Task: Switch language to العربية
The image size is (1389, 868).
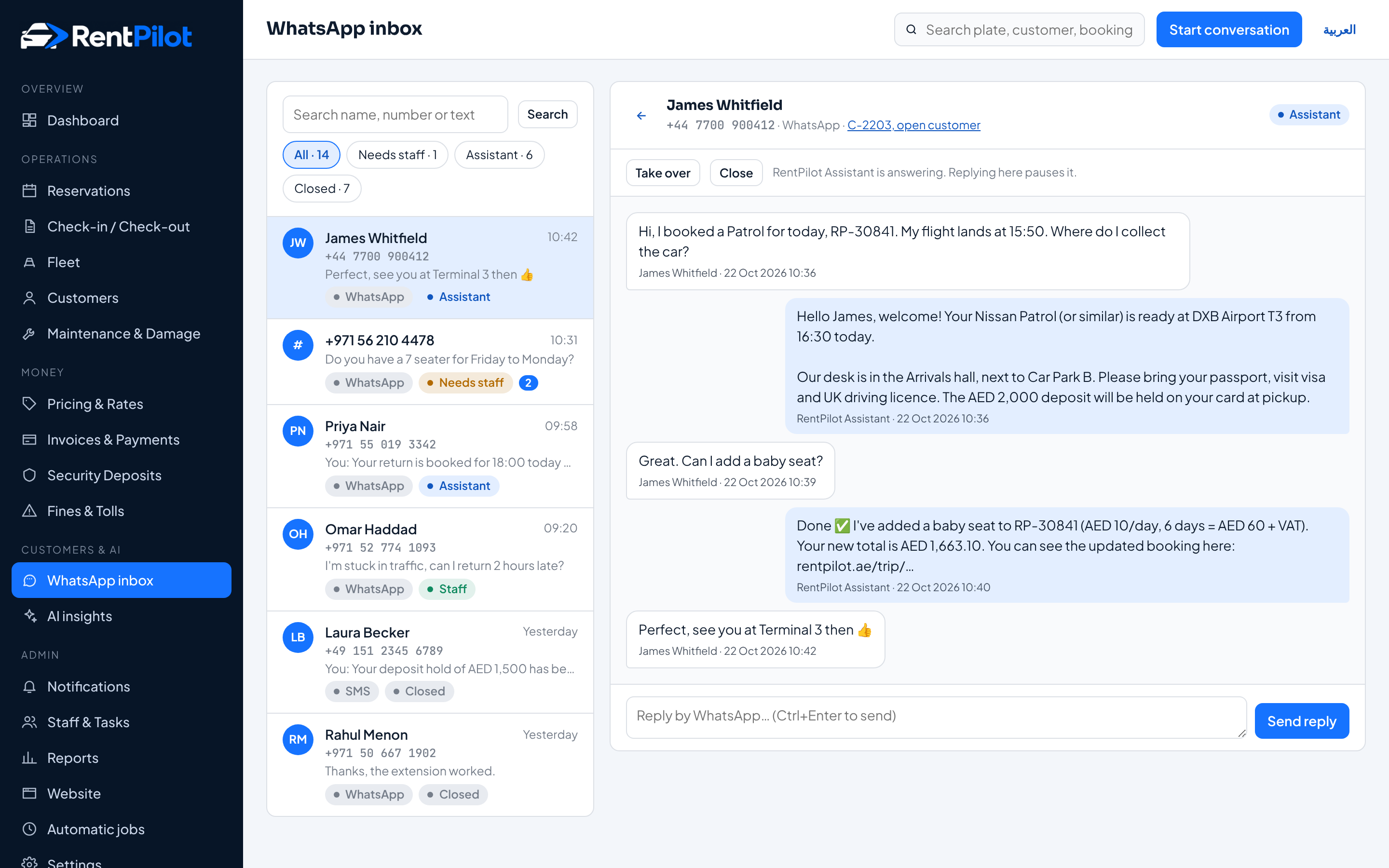Action: 1339,30
